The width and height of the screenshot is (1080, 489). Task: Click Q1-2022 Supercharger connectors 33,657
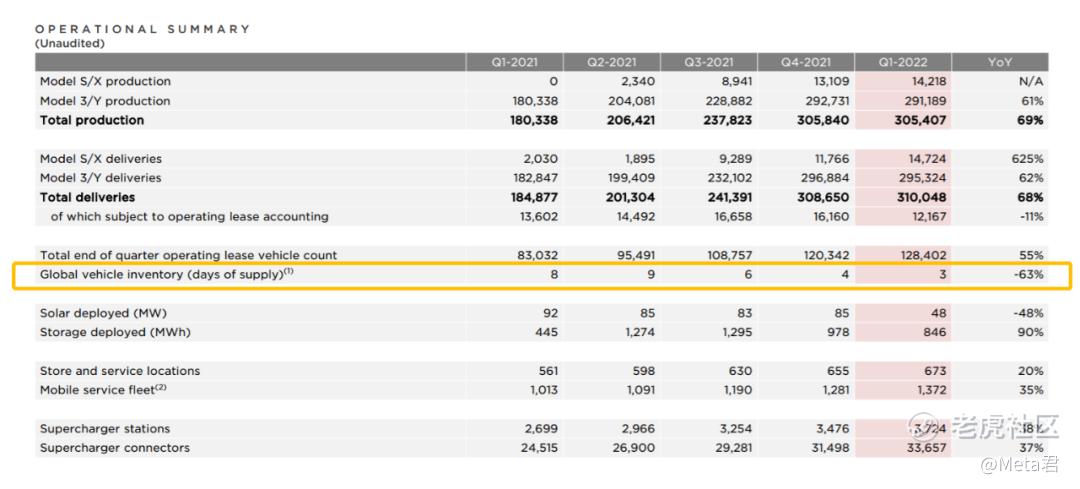(925, 448)
